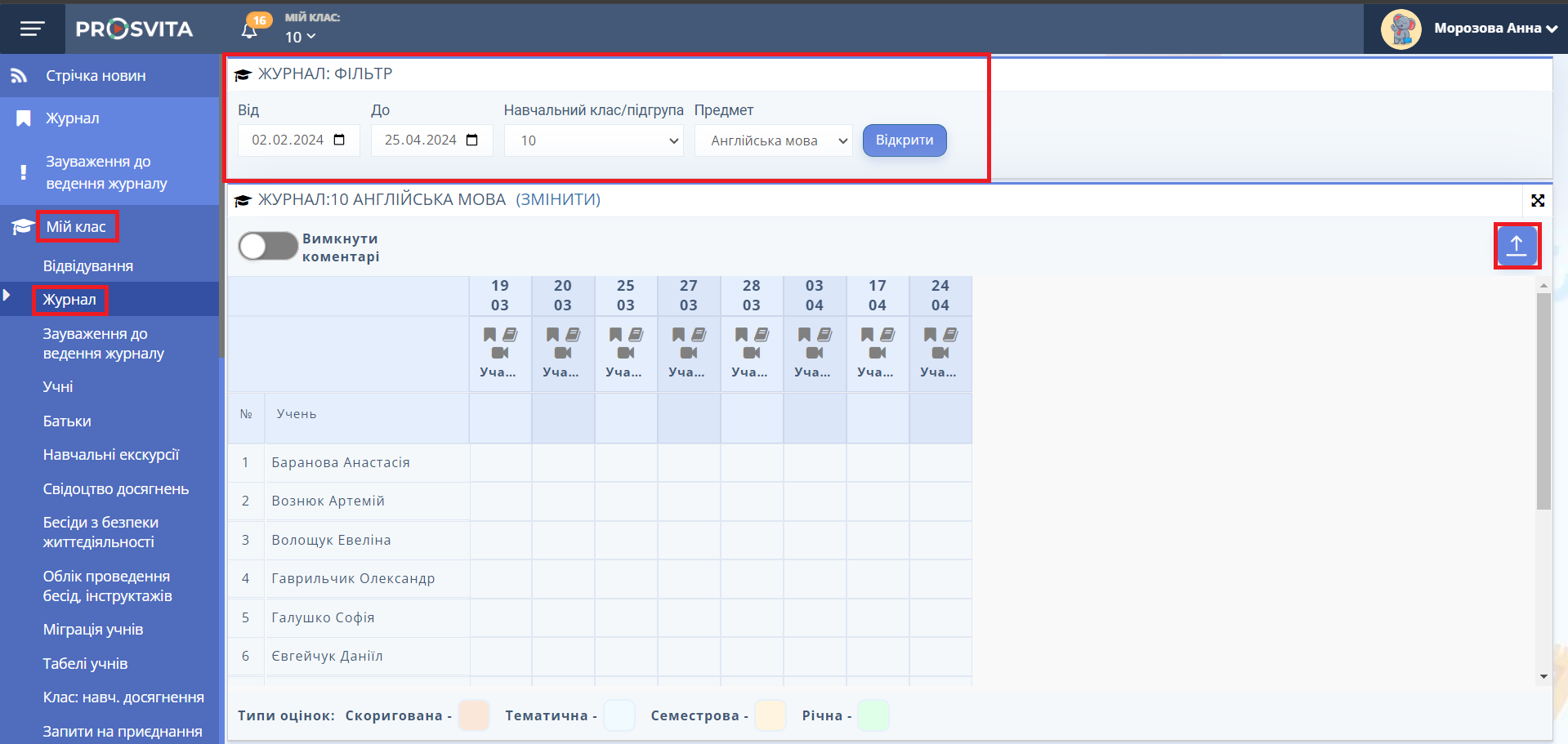
Task: Click the upload arrow export icon
Action: (1517, 245)
